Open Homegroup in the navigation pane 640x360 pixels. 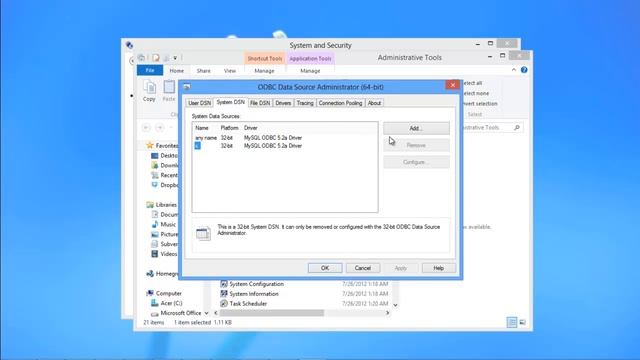coord(162,274)
